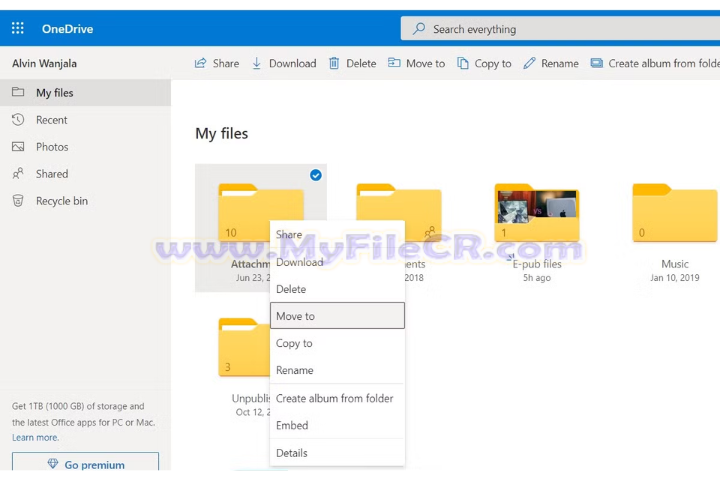The height and width of the screenshot is (480, 720).
Task: Choose Embed in the context menu
Action: tap(338, 425)
